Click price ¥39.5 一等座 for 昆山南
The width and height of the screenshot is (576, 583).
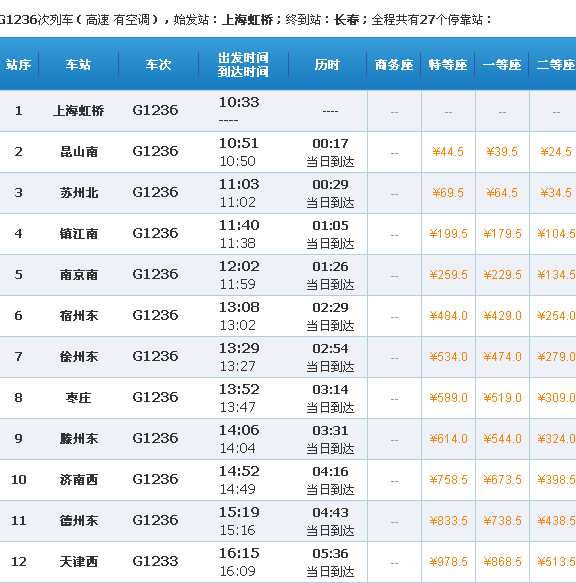click(502, 152)
